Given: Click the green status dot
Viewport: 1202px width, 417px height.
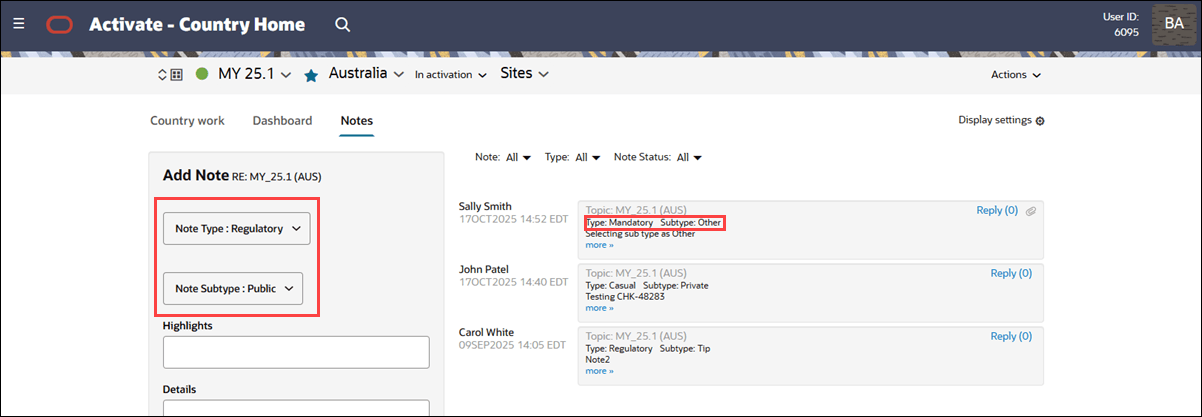Looking at the screenshot, I should pos(202,74).
